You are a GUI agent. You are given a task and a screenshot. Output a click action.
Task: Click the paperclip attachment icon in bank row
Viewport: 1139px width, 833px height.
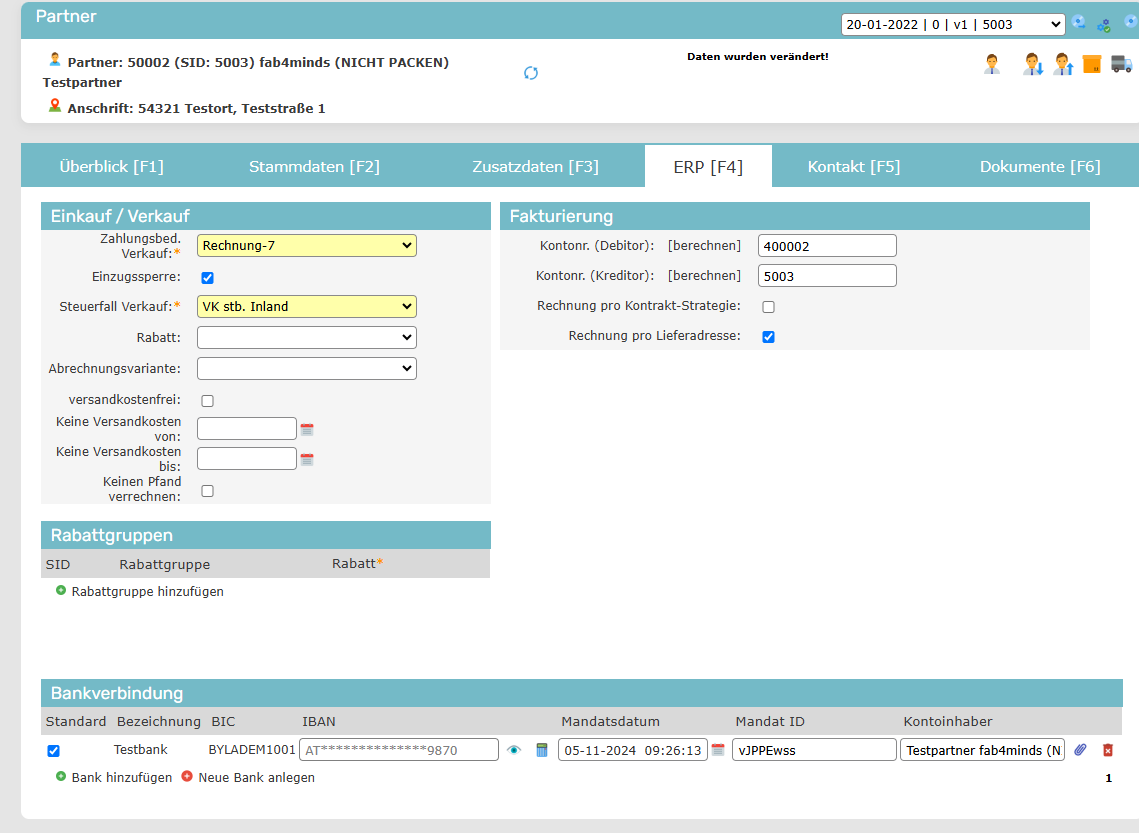point(1080,750)
